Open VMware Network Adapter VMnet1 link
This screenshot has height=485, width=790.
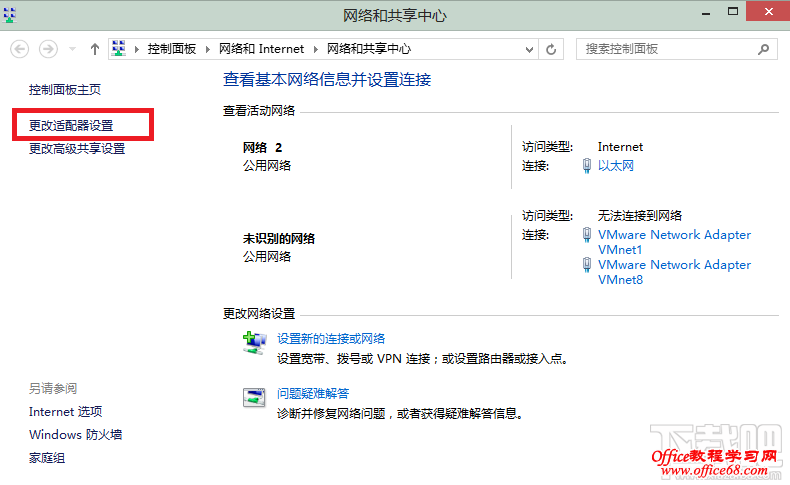(674, 242)
